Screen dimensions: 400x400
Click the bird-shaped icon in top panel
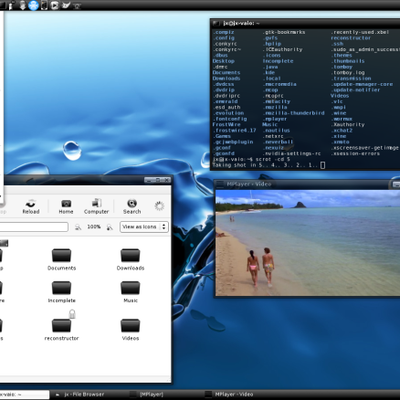coord(66,5)
